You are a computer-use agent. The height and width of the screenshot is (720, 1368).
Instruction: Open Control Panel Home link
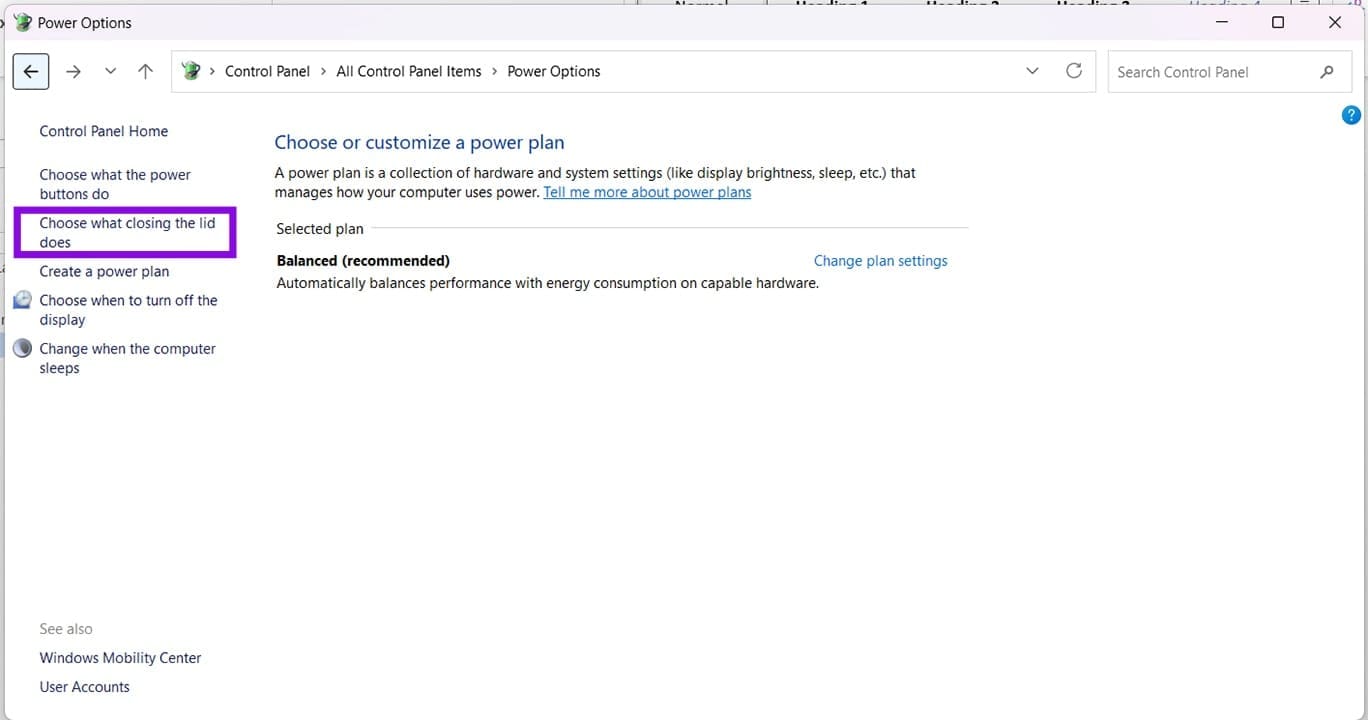click(x=104, y=131)
